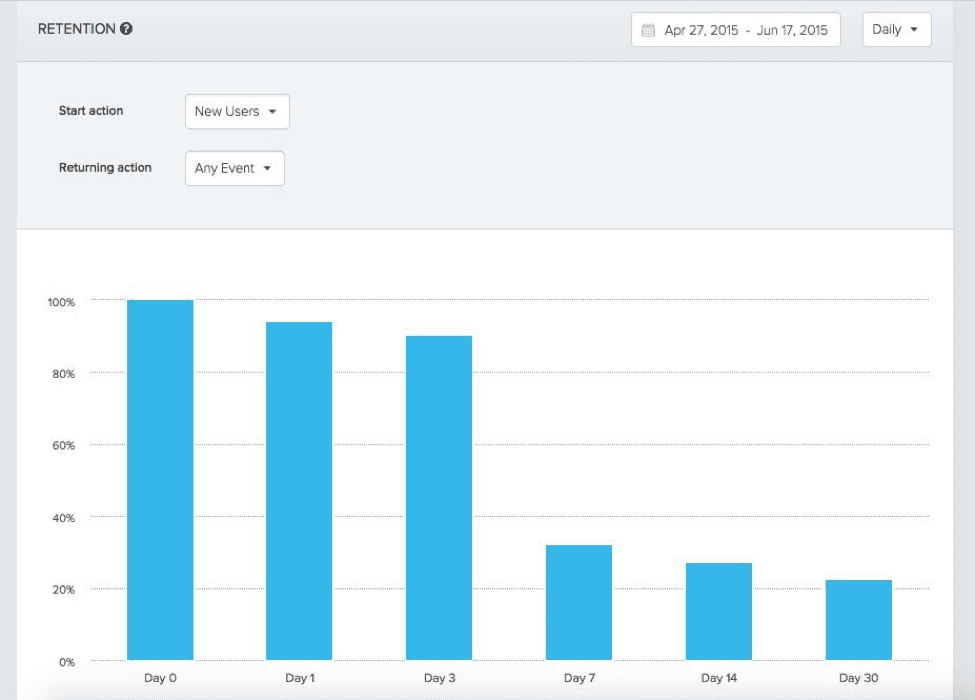Click the Day 7 bar

[579, 603]
